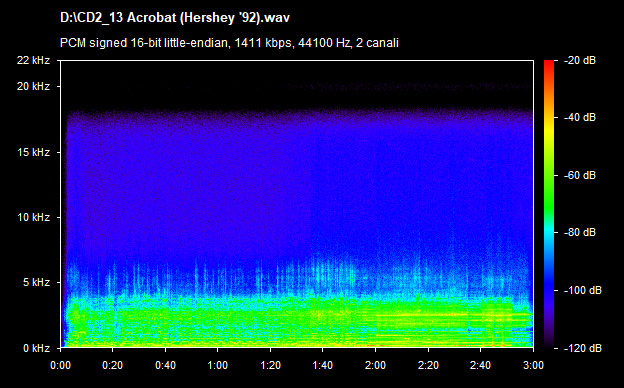
Task: Click the -80 dB scale label
Action: point(580,232)
